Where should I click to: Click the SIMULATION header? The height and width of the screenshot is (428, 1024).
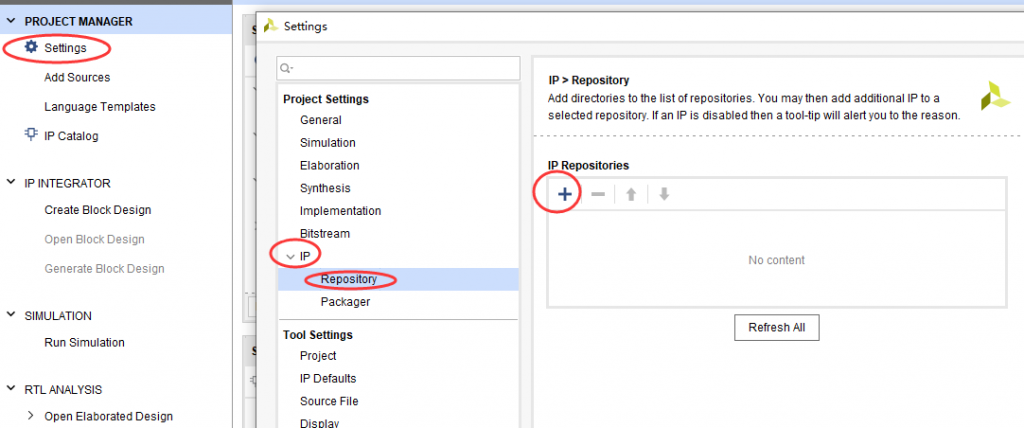[58, 316]
